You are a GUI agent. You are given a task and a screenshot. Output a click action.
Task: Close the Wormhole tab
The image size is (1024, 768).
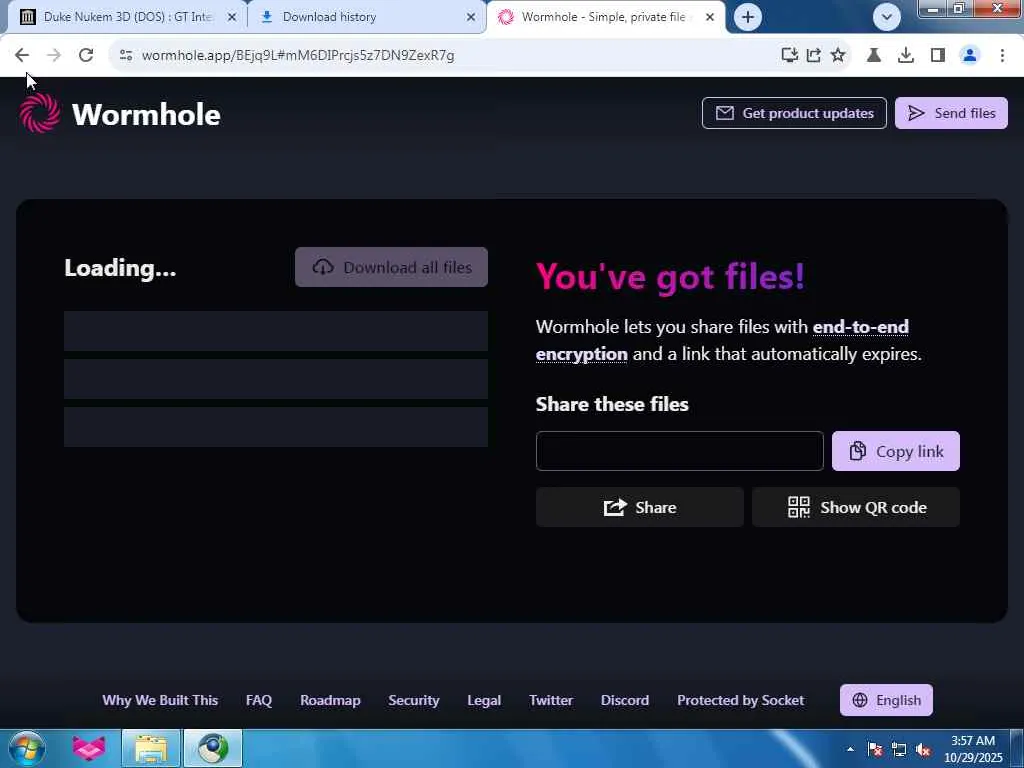(710, 17)
